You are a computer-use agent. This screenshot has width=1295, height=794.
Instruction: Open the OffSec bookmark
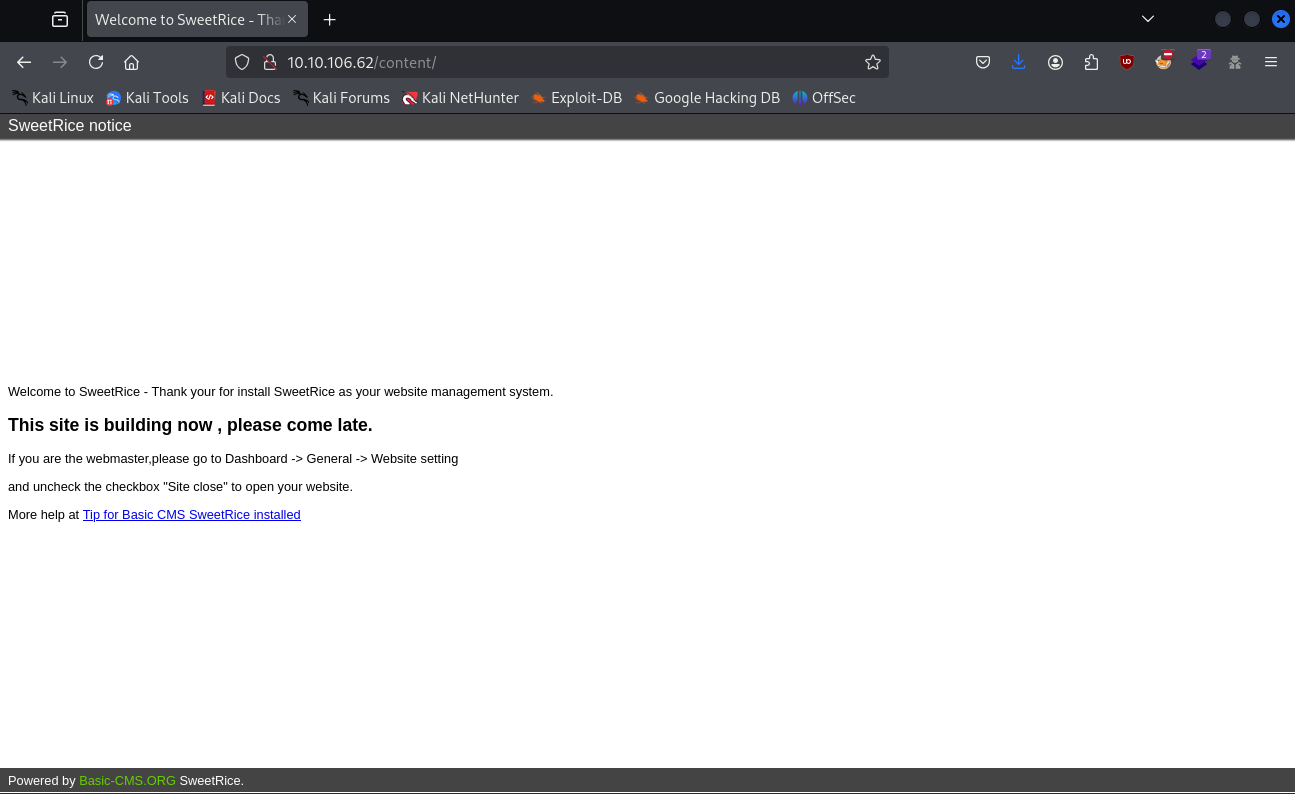click(824, 98)
